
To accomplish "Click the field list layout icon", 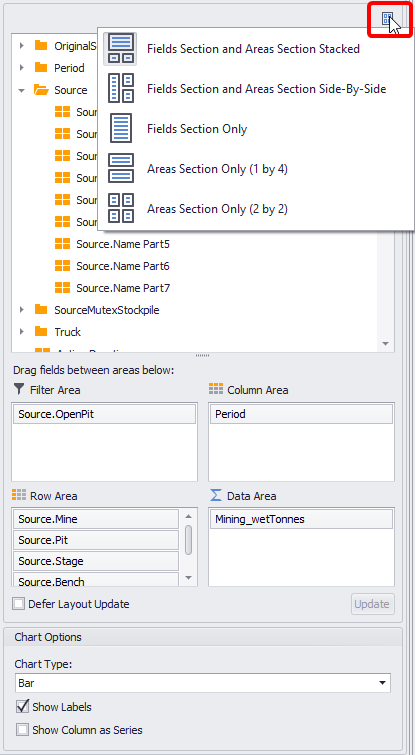I will click(388, 19).
